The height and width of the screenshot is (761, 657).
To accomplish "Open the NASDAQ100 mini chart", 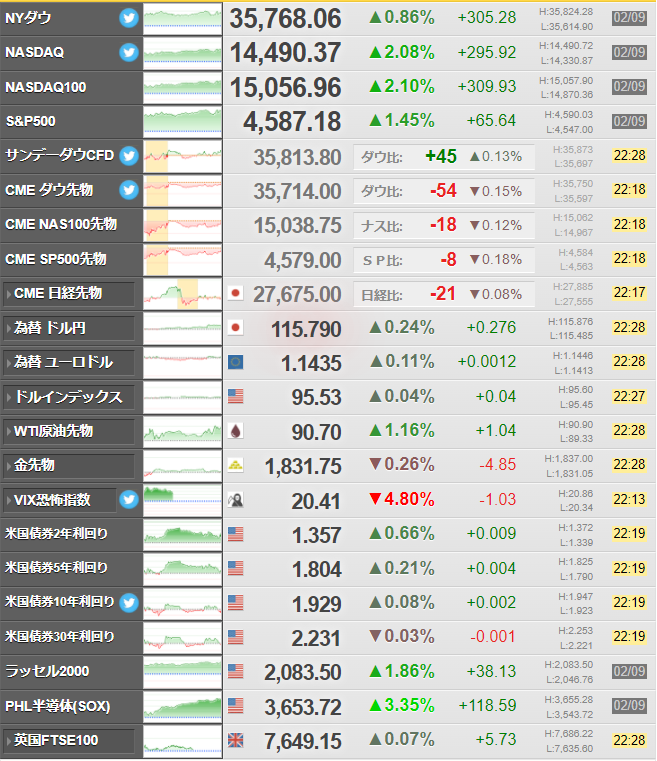I will (x=182, y=87).
